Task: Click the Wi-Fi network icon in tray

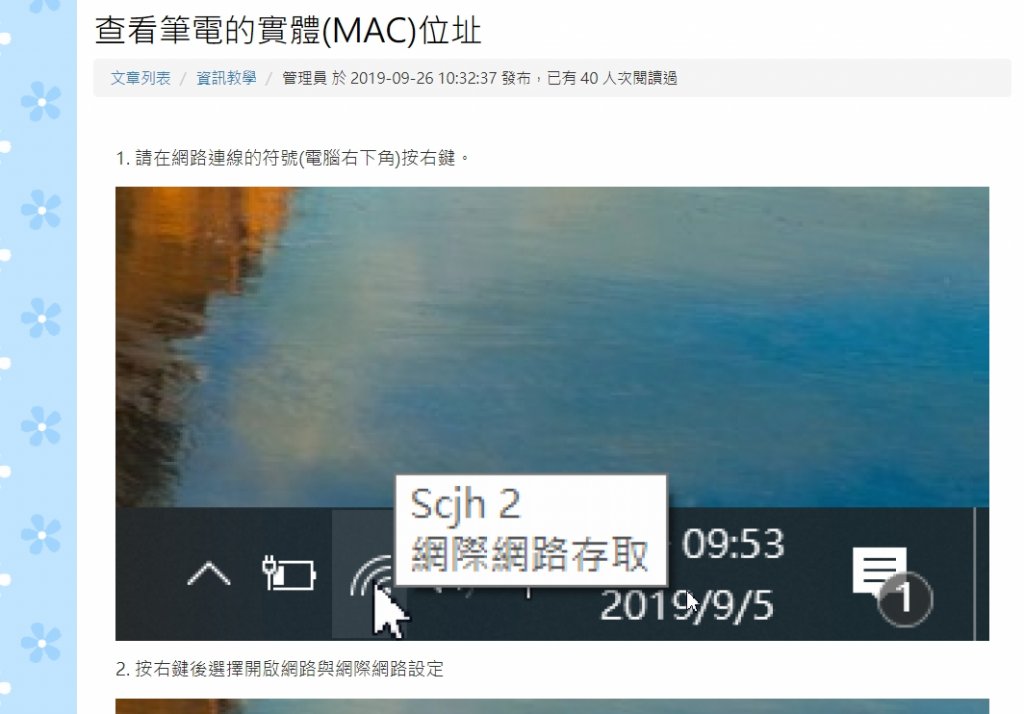Action: (x=370, y=575)
